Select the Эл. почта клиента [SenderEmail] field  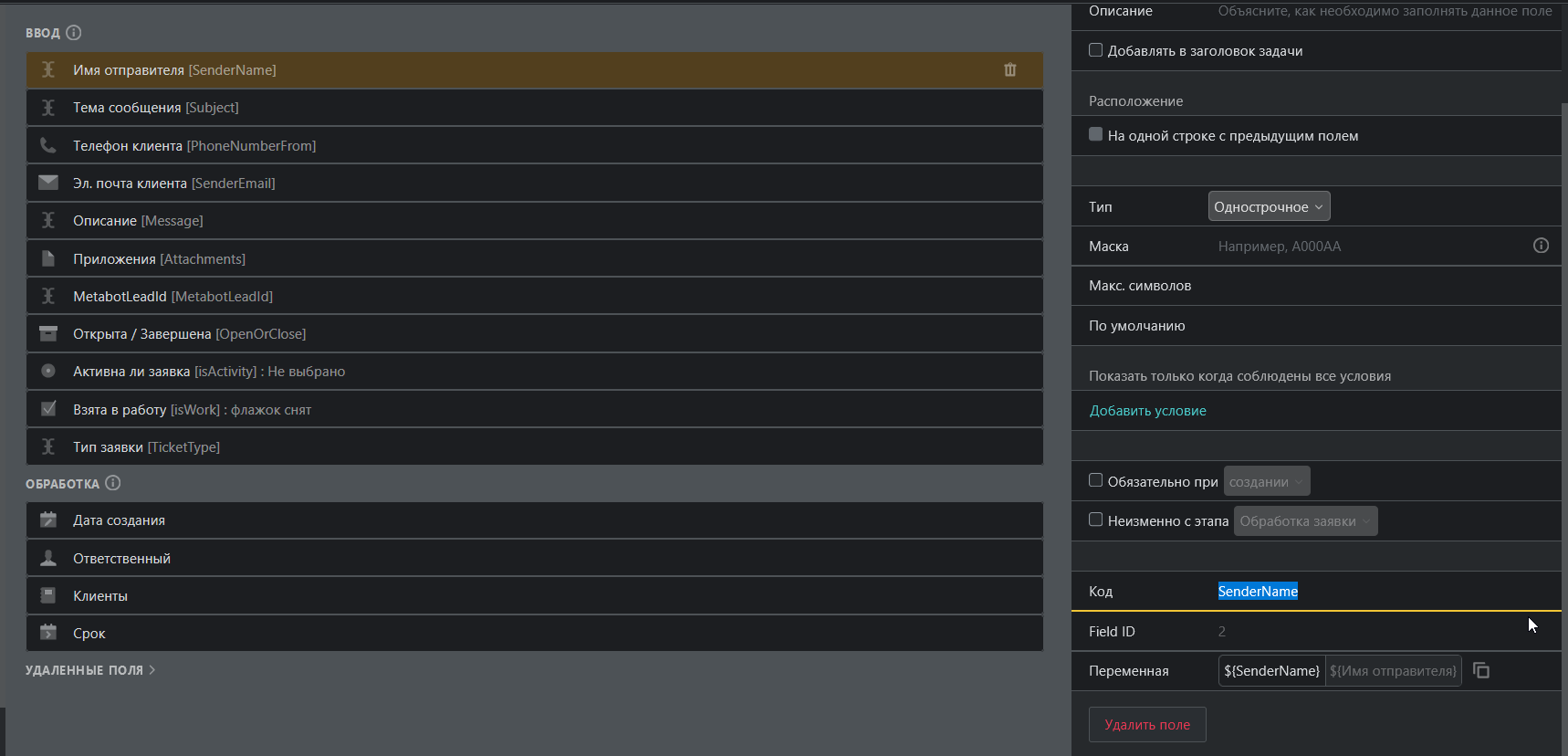pos(535,183)
